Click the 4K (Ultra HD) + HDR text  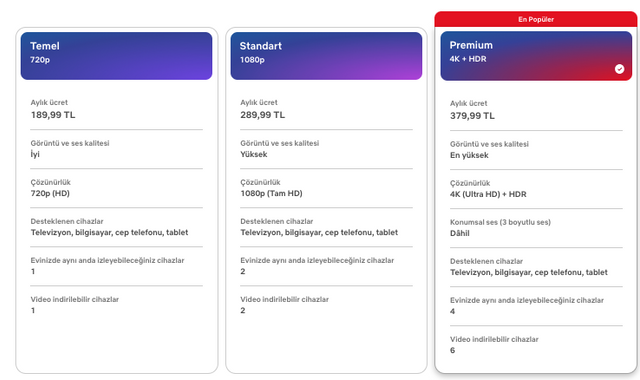[488, 194]
